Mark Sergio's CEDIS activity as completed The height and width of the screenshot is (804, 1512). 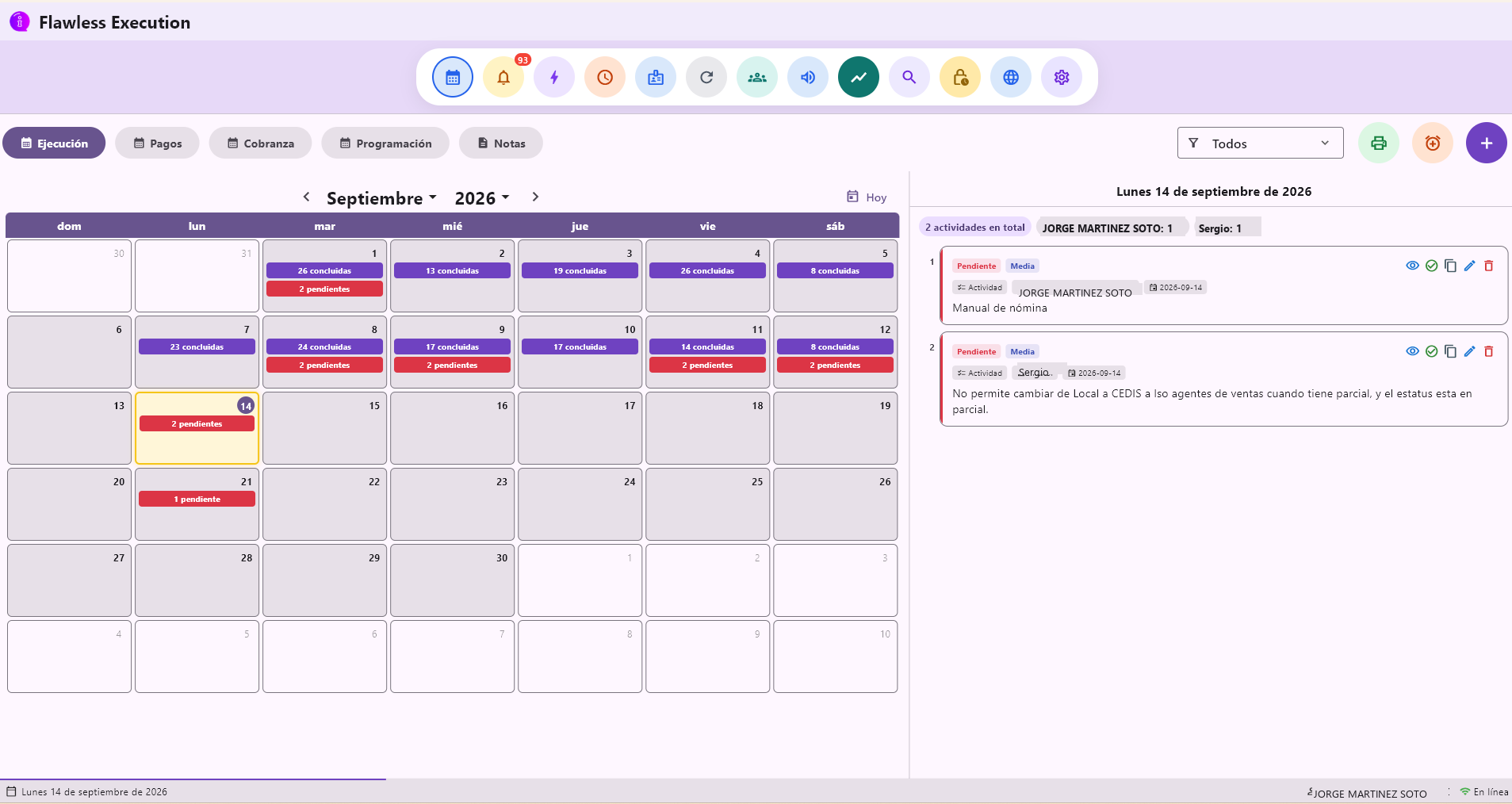[1431, 351]
